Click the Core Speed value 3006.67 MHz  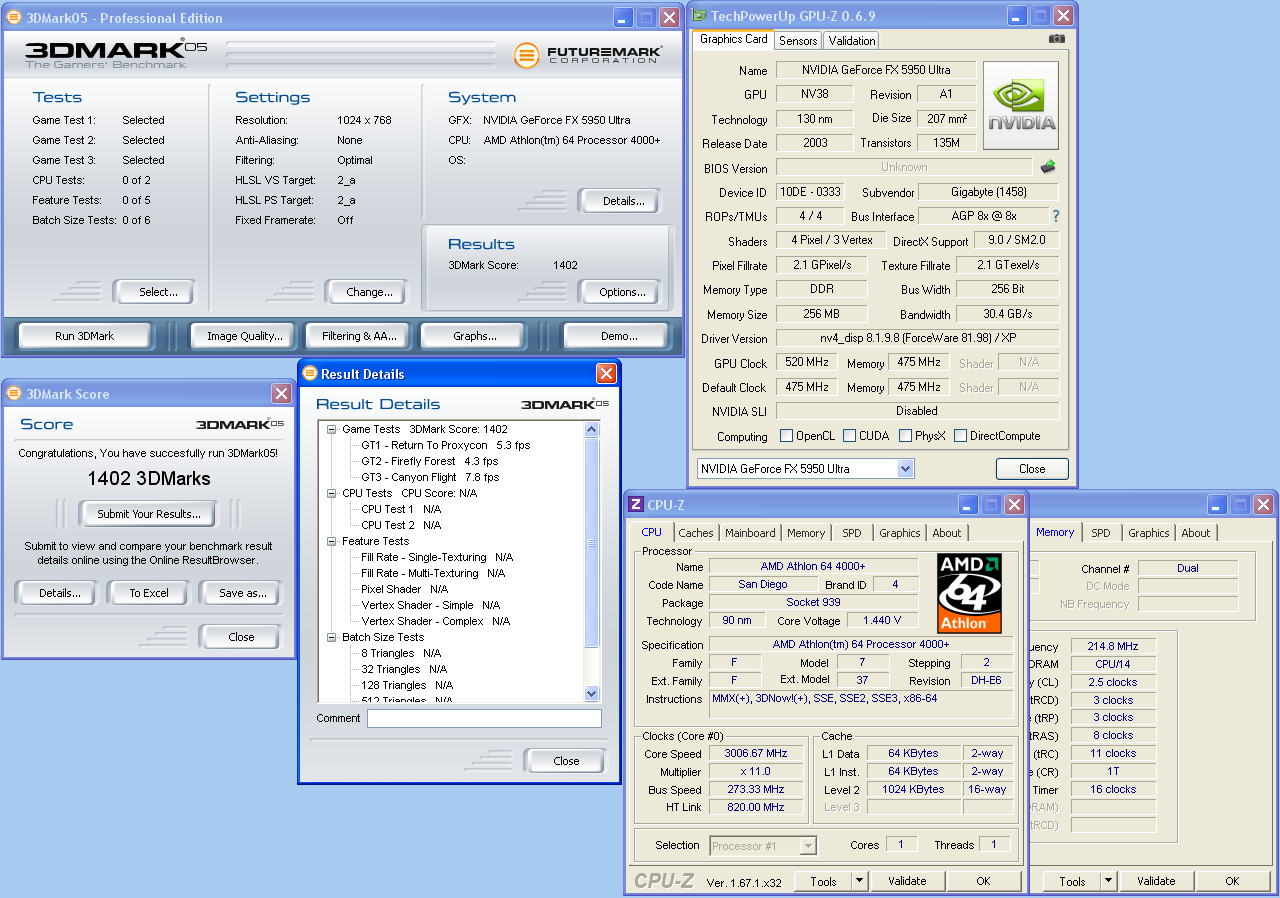(x=756, y=754)
